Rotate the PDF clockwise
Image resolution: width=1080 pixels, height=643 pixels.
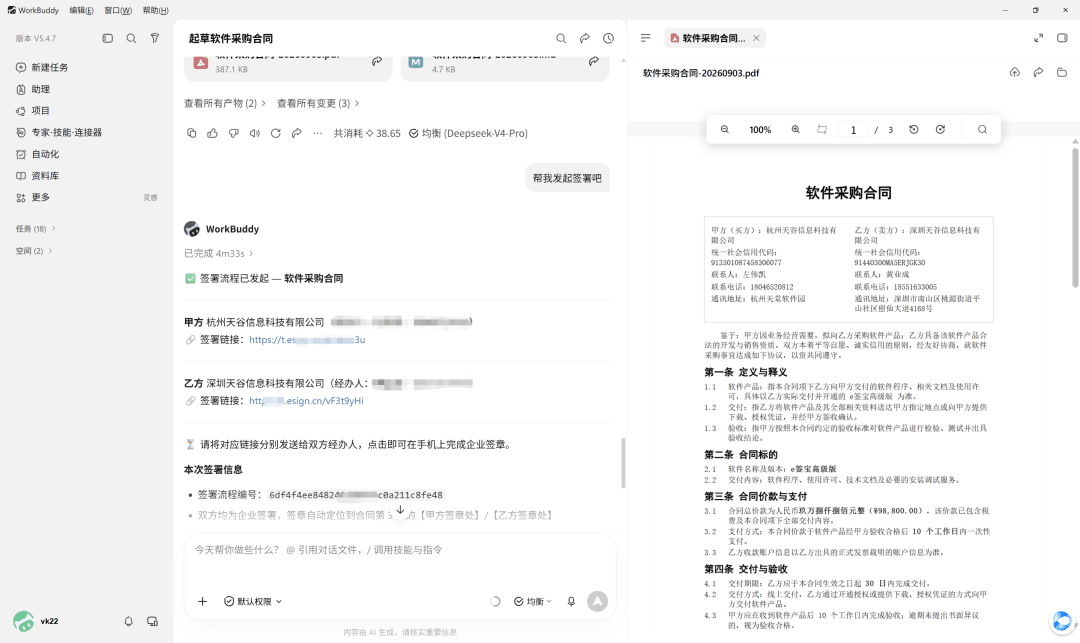click(x=940, y=129)
